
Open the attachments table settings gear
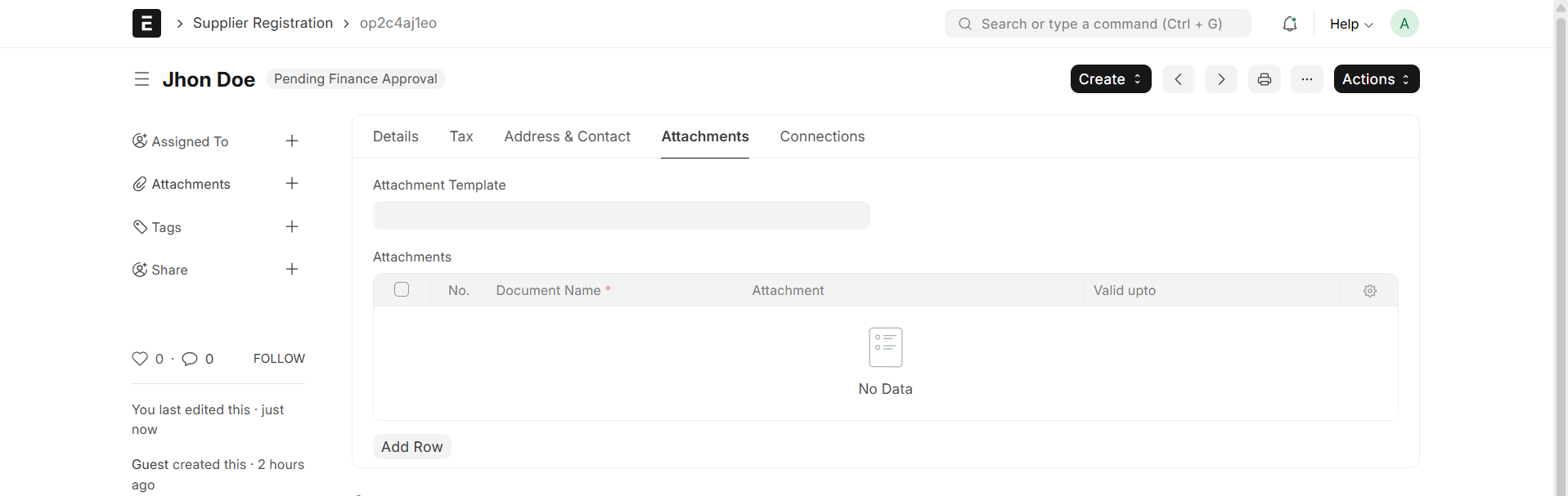click(x=1370, y=291)
